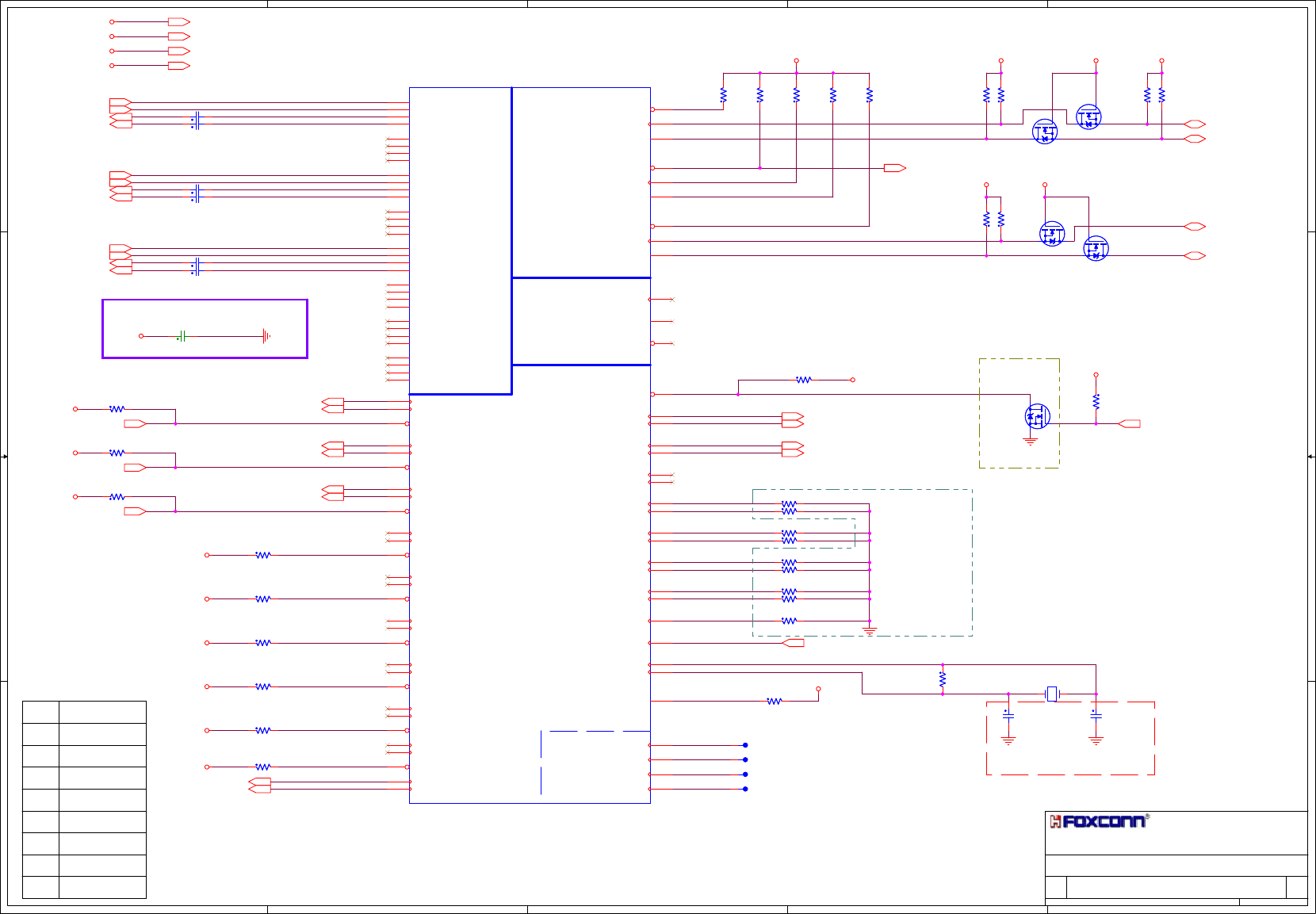Viewport: 1316px width, 914px height.
Task: Click the bottommost blue test point dot
Action: [745, 789]
